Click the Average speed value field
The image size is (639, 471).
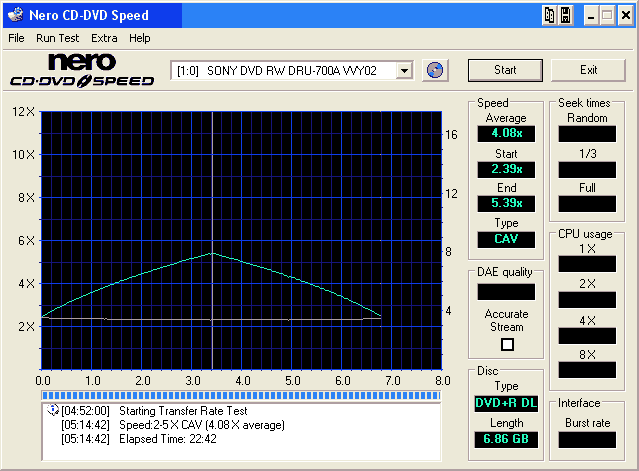506,133
